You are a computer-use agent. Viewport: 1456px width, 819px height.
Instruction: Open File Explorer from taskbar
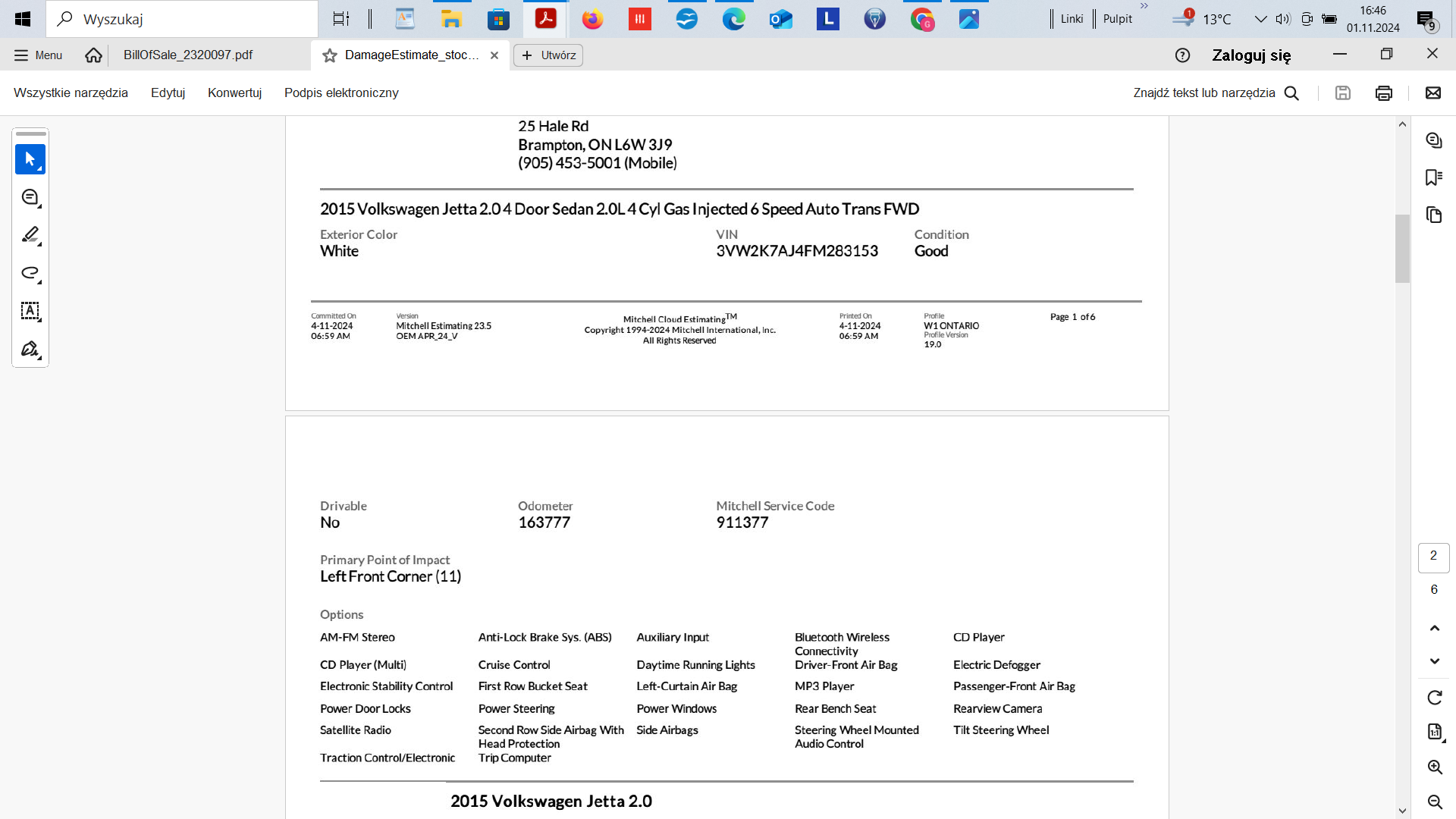coord(452,19)
